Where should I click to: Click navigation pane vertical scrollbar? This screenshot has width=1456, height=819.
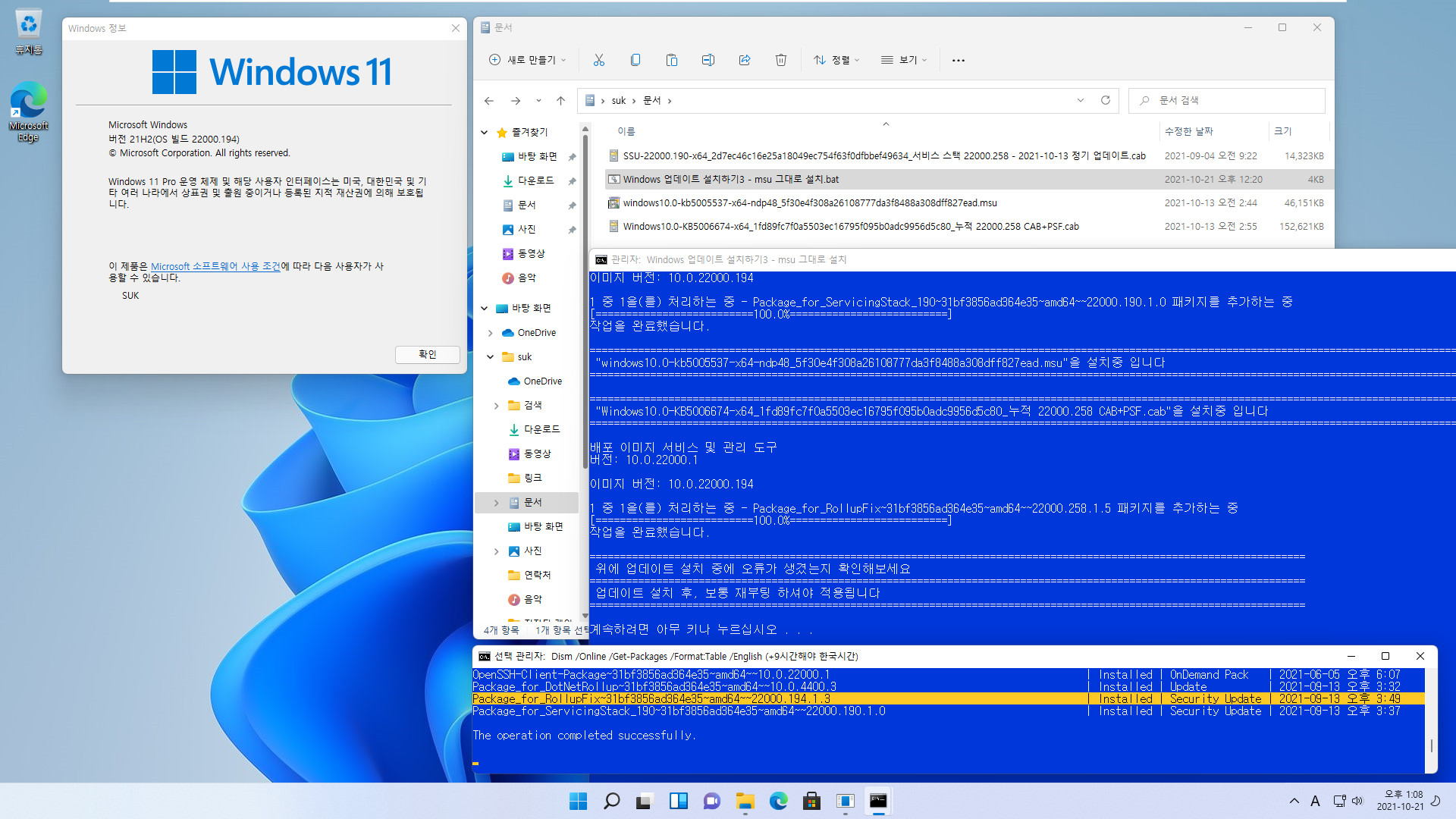(585, 302)
